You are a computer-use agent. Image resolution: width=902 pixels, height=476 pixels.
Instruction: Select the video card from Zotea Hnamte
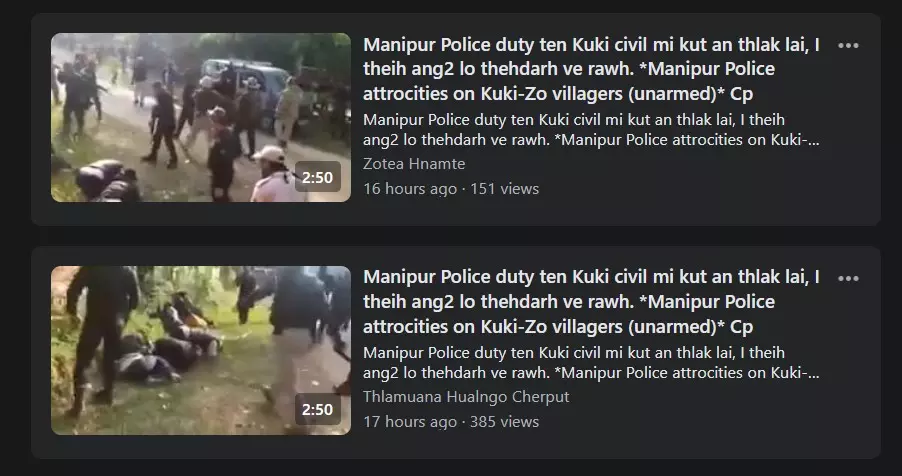pos(456,119)
